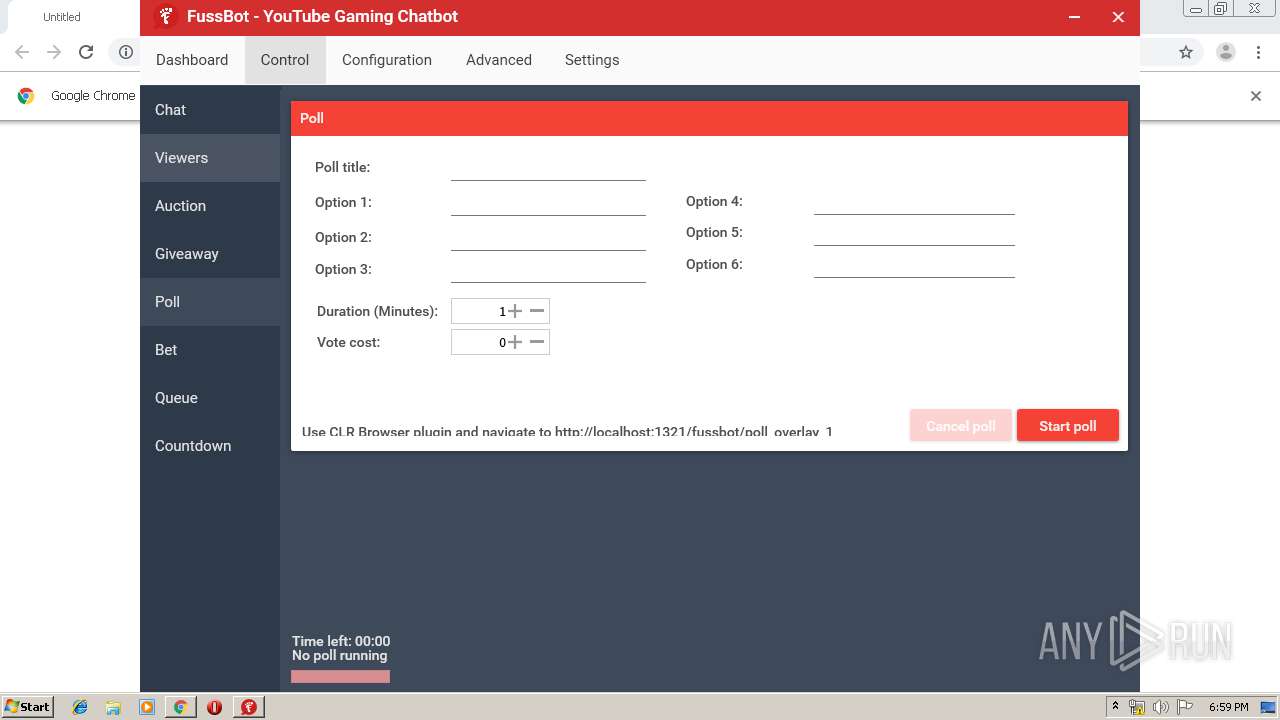
Task: Switch to FussBot via taskbar icon
Action: (248, 707)
